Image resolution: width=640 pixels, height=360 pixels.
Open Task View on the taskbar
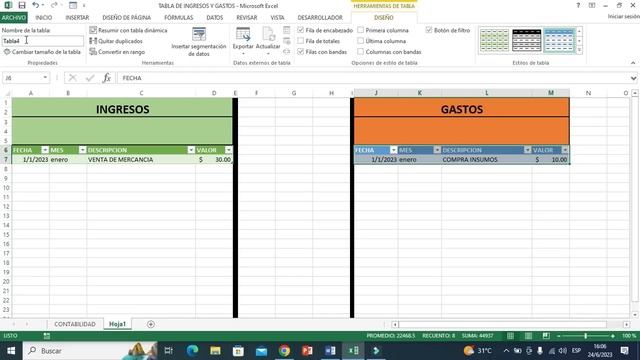(x=168, y=351)
